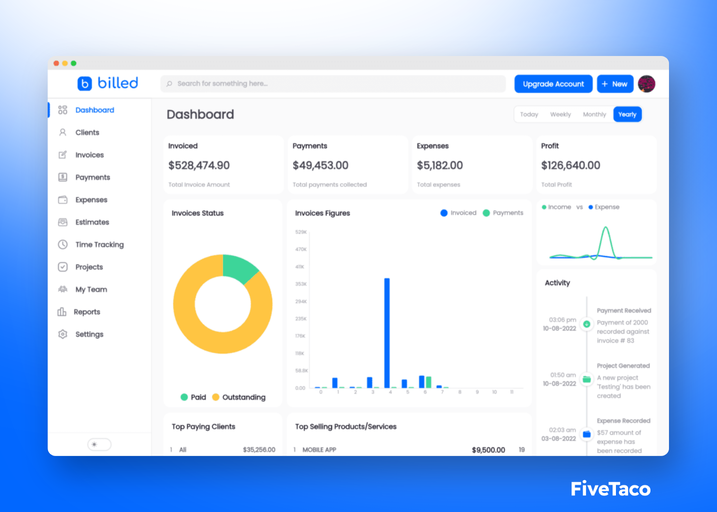Toggle the Outstanding legend item
The height and width of the screenshot is (512, 717).
click(x=239, y=397)
